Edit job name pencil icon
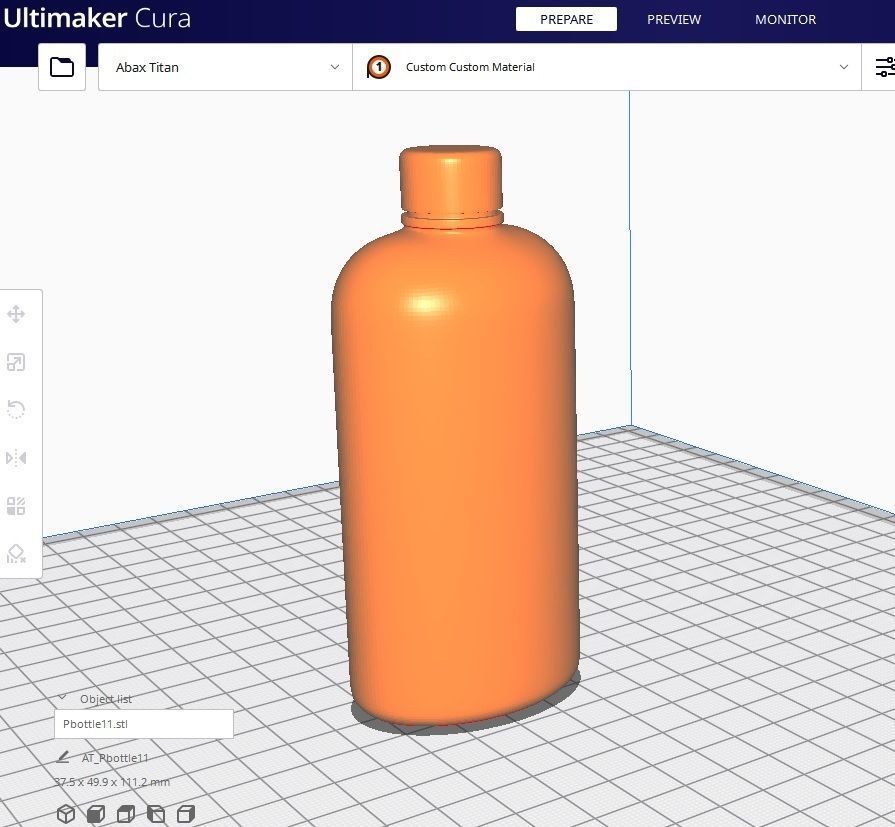The width and height of the screenshot is (895, 827). pyautogui.click(x=63, y=757)
